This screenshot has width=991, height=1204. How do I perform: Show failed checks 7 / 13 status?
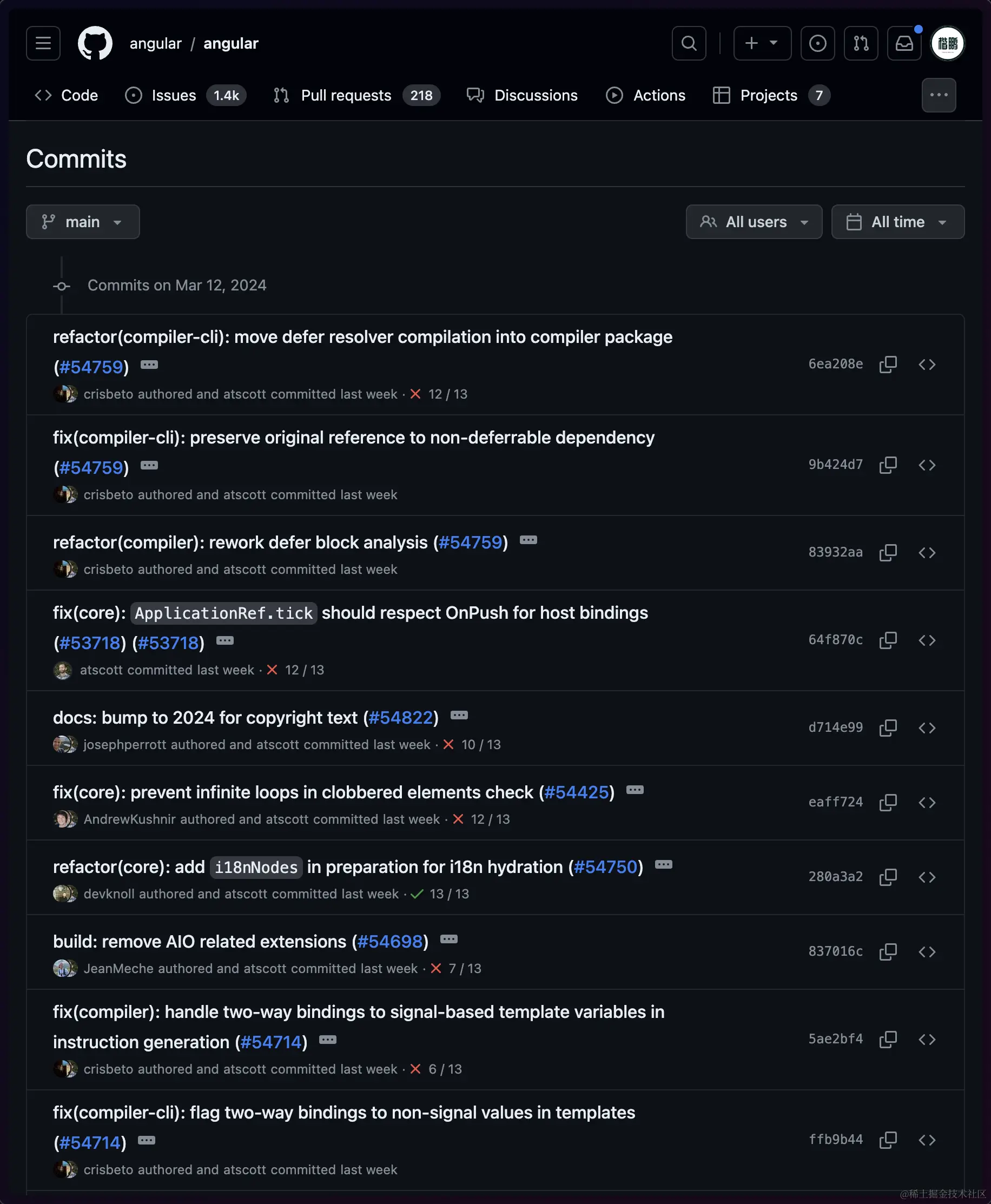click(456, 969)
